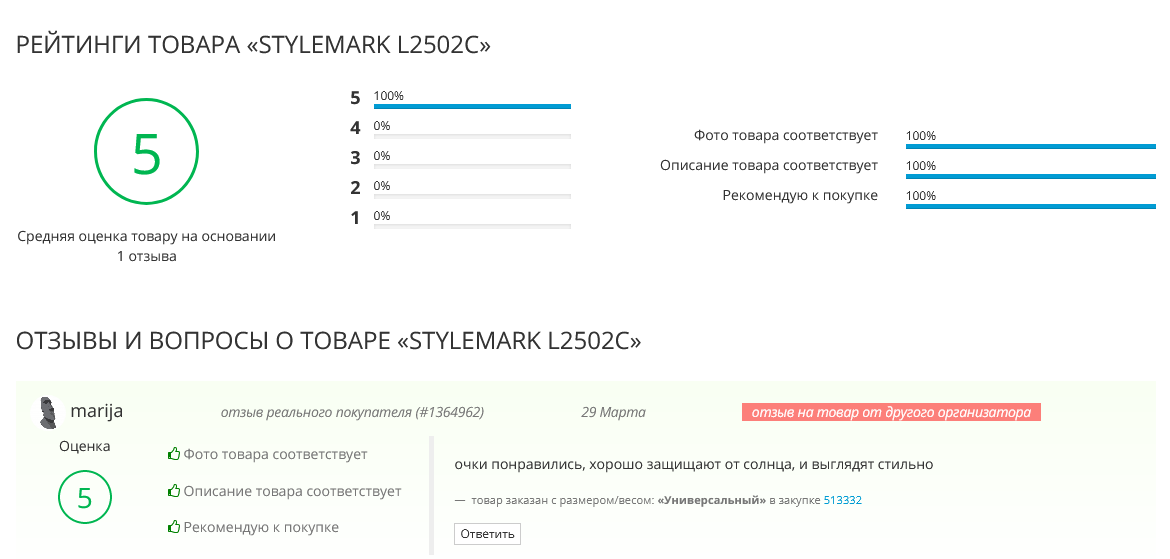Click the text отзыв реального покупателя (#1364962)

[352, 412]
